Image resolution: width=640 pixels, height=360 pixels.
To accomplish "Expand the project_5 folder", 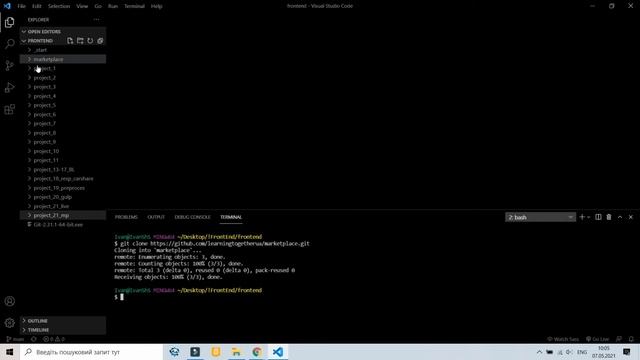I will tap(63, 105).
